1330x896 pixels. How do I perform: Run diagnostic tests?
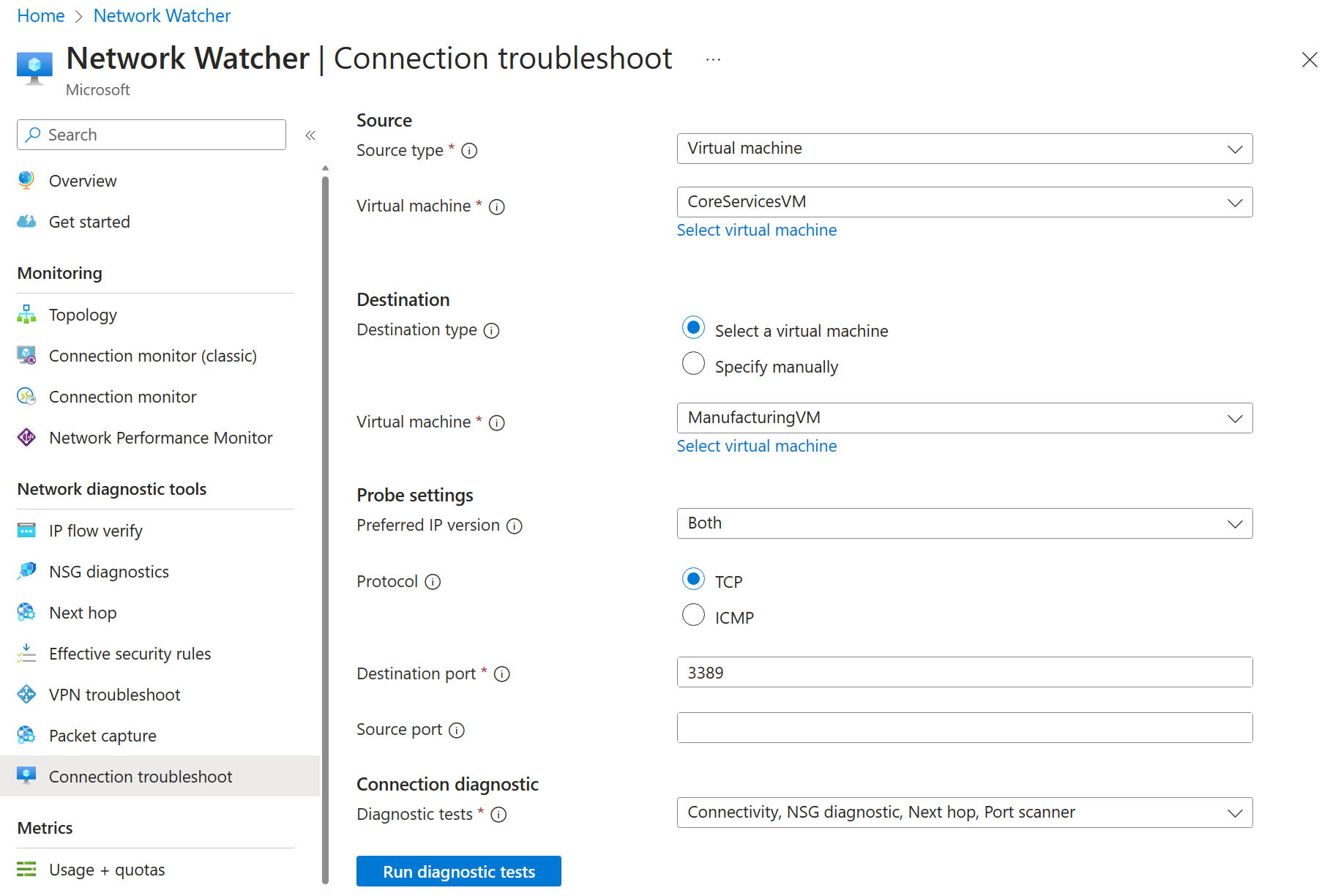tap(458, 871)
